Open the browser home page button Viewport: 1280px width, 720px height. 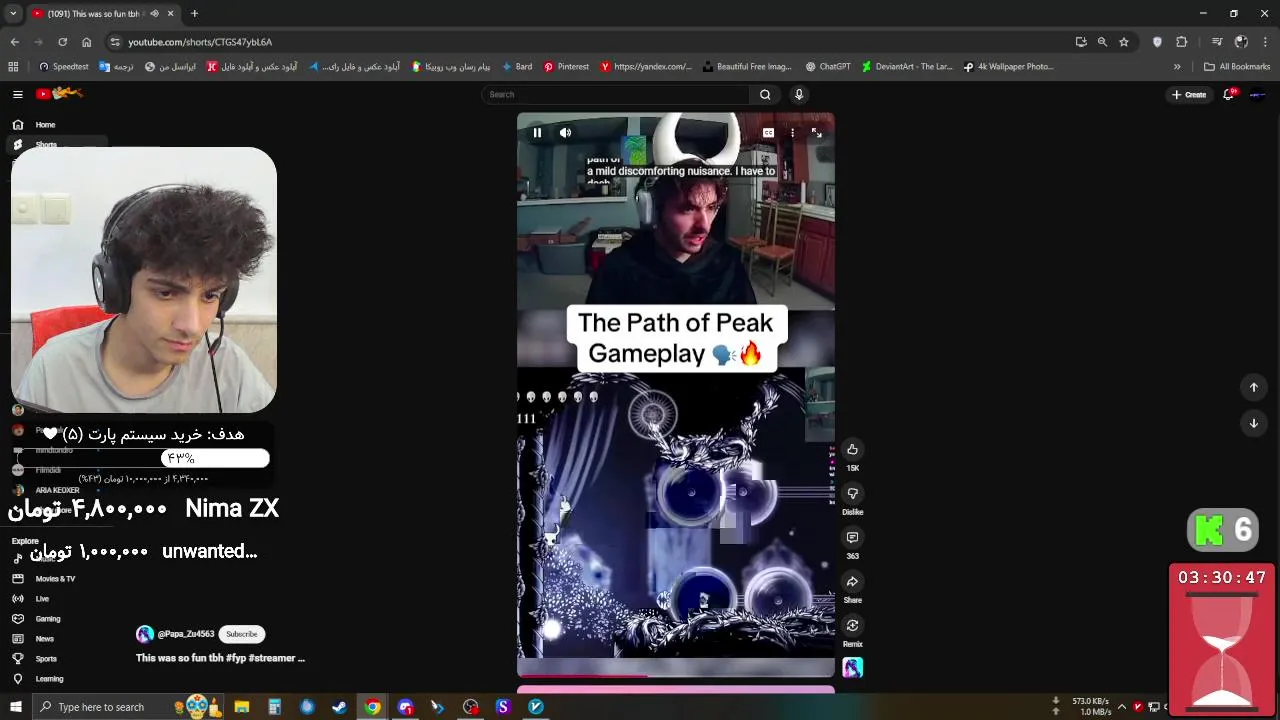[86, 42]
